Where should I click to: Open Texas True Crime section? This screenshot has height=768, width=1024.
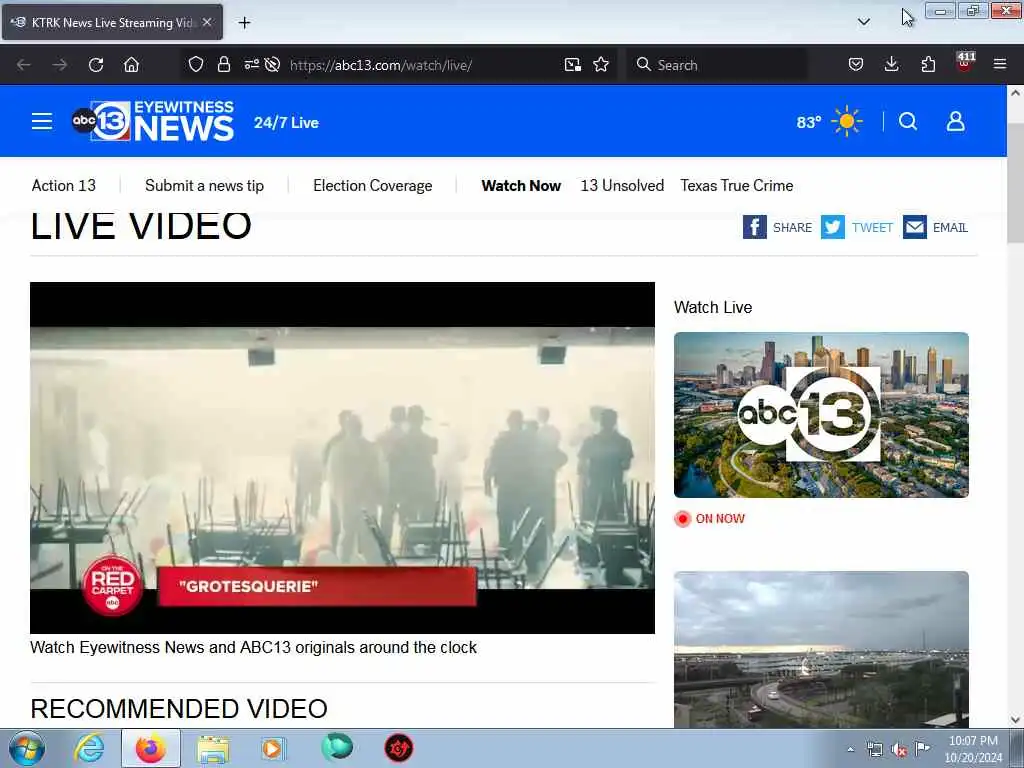point(737,185)
